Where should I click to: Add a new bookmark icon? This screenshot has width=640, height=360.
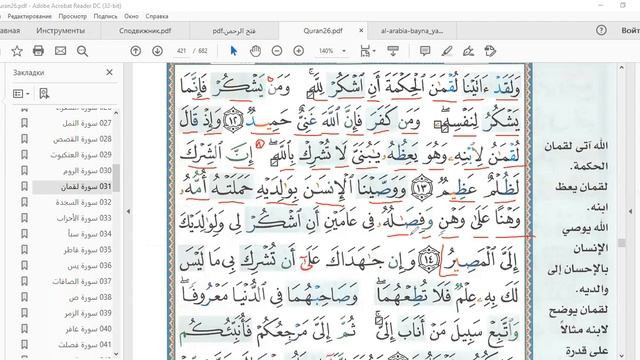click(44, 94)
